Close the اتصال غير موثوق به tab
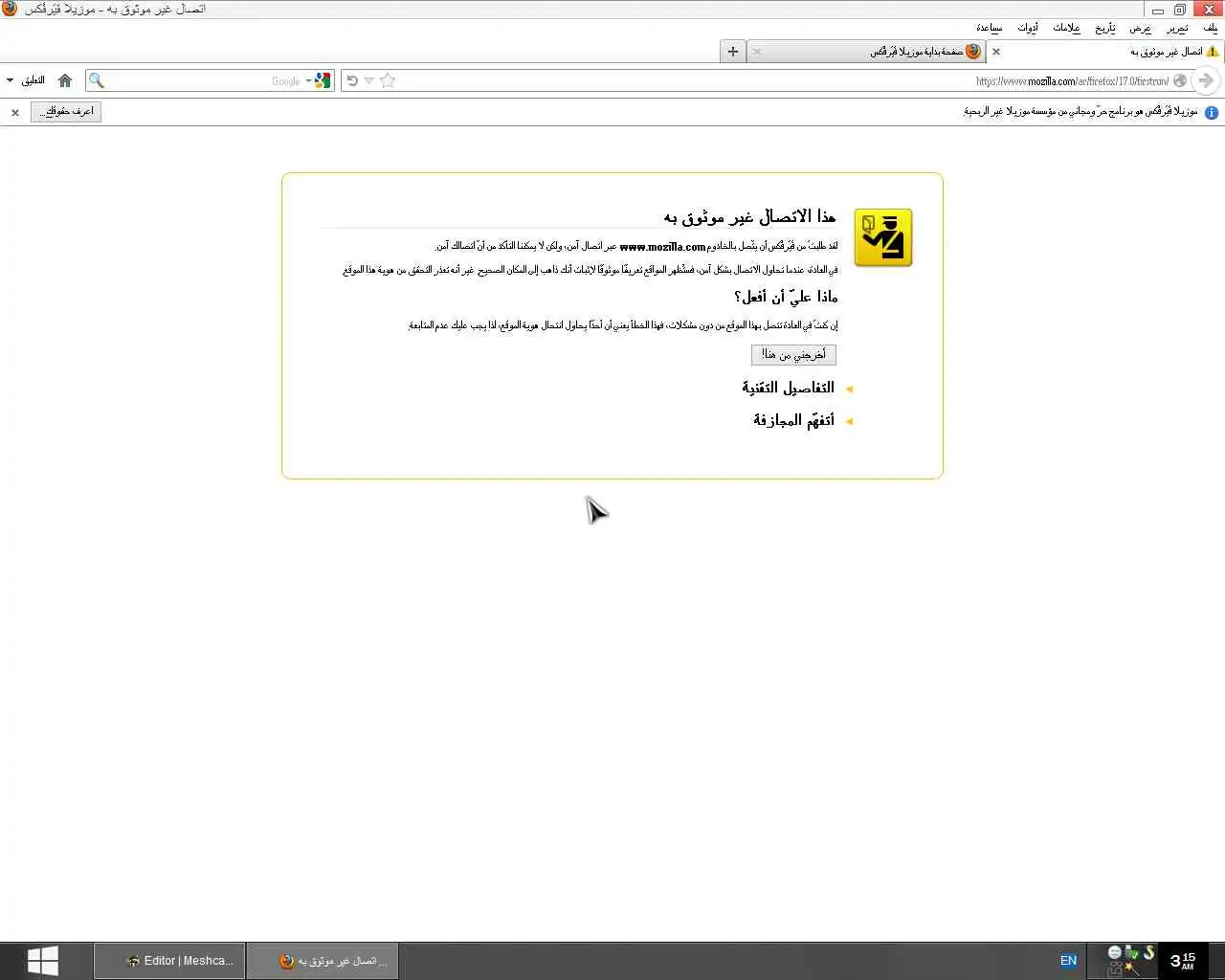Screen dimensions: 1225x980 [996, 52]
